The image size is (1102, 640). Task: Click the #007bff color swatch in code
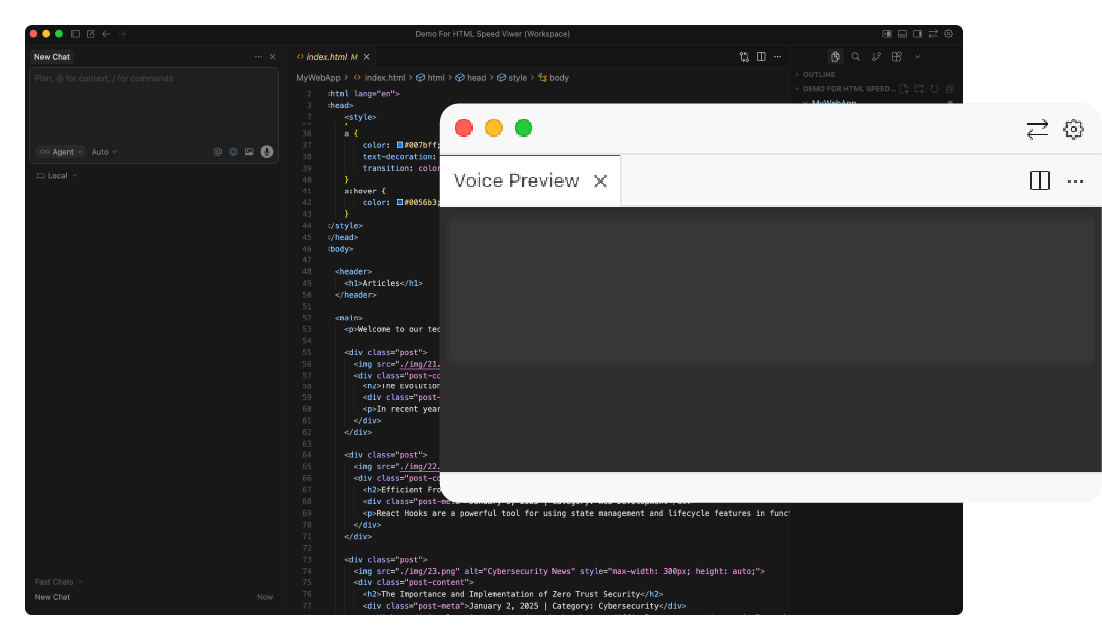[x=400, y=145]
